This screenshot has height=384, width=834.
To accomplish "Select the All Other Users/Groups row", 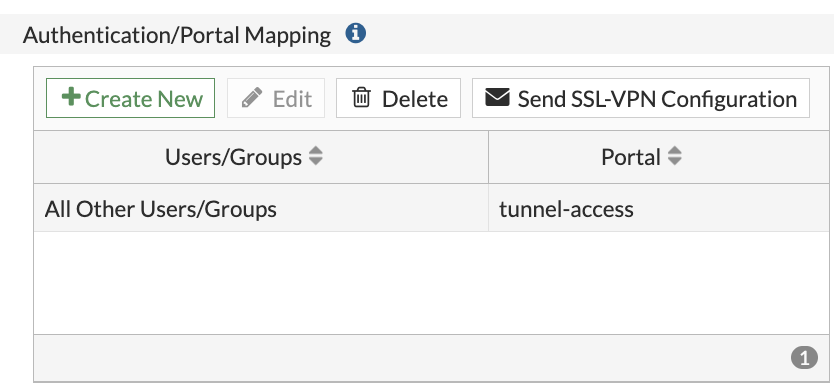I will pos(431,208).
